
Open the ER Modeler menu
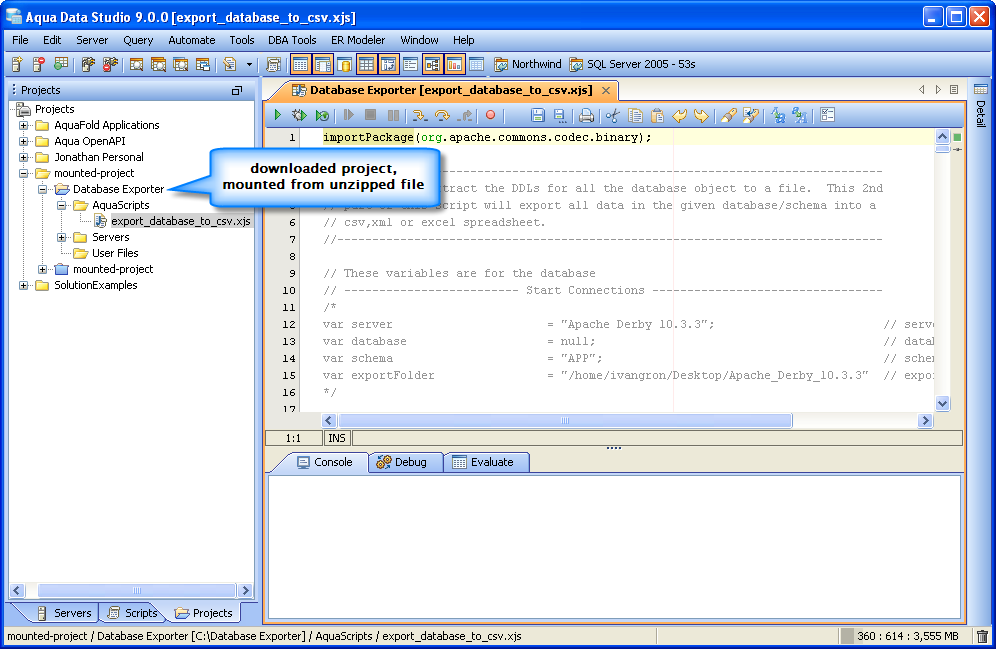[x=358, y=40]
